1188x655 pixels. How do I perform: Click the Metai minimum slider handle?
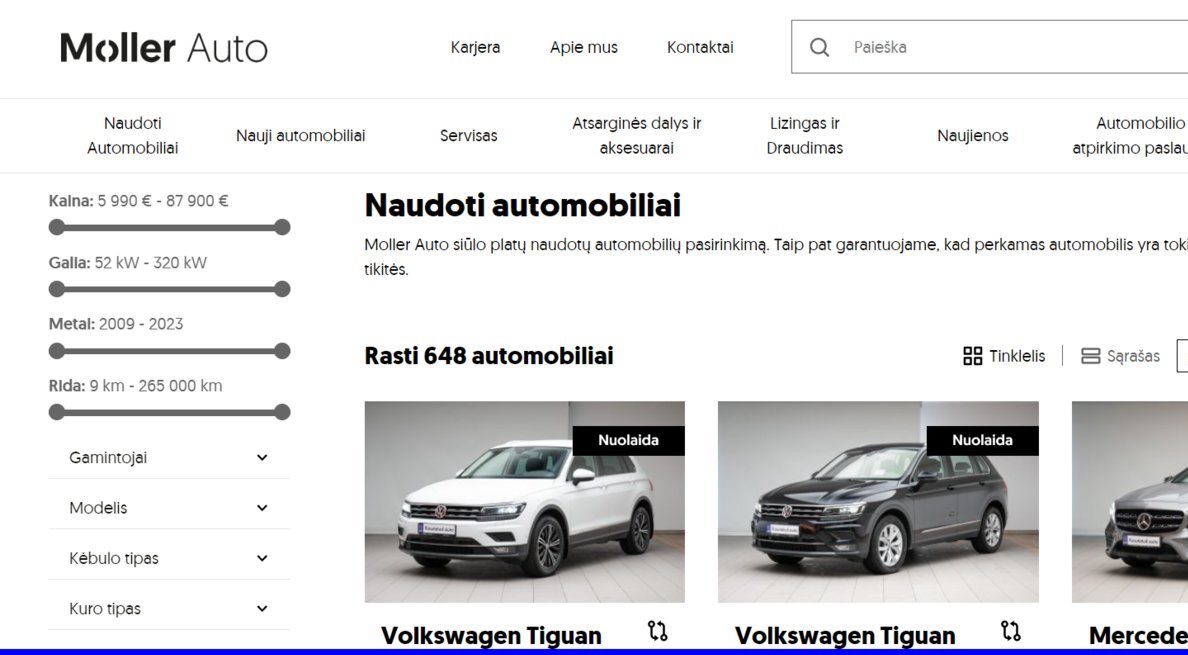[x=57, y=351]
